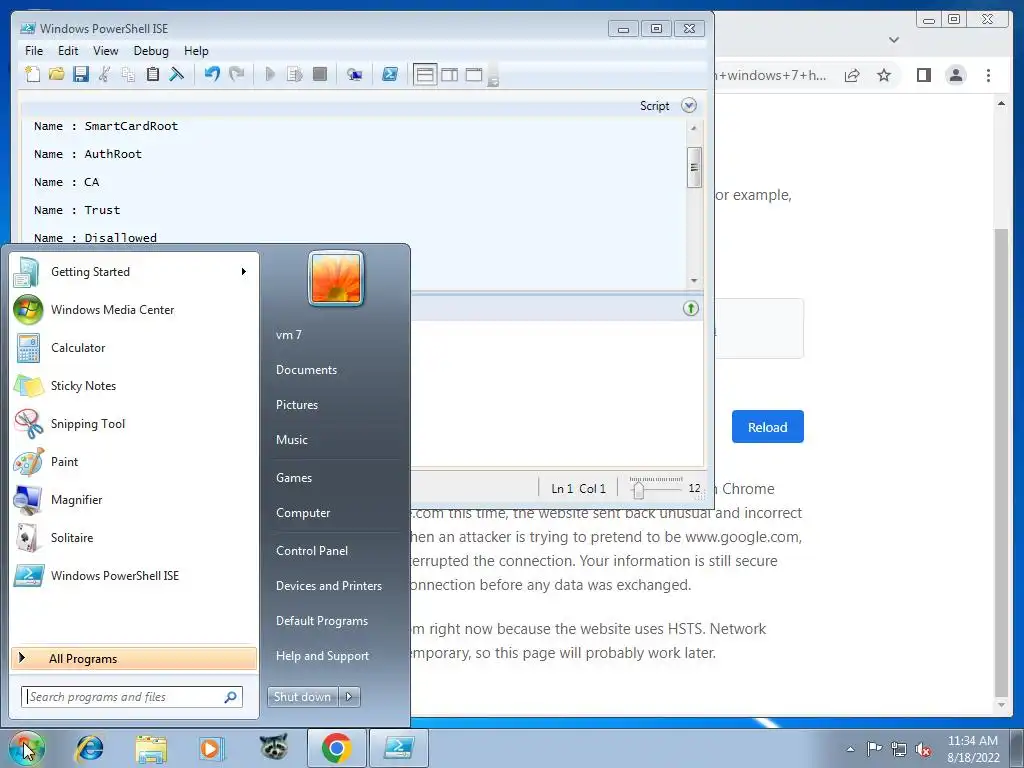The width and height of the screenshot is (1024, 768).
Task: Expand the Getting Started submenu arrow
Action: pyautogui.click(x=244, y=272)
